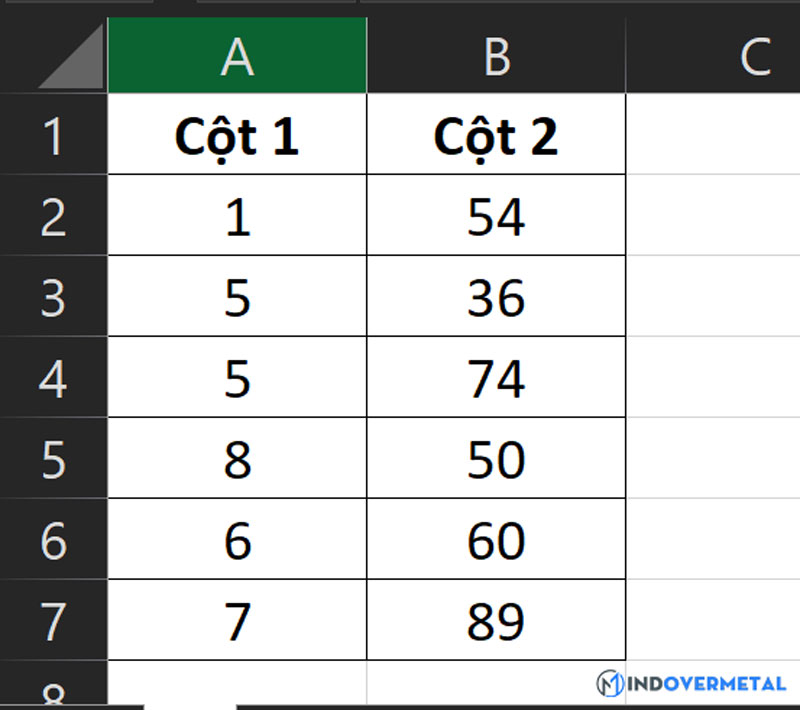Select row 5 header
Image resolution: width=800 pixels, height=710 pixels.
click(x=53, y=460)
